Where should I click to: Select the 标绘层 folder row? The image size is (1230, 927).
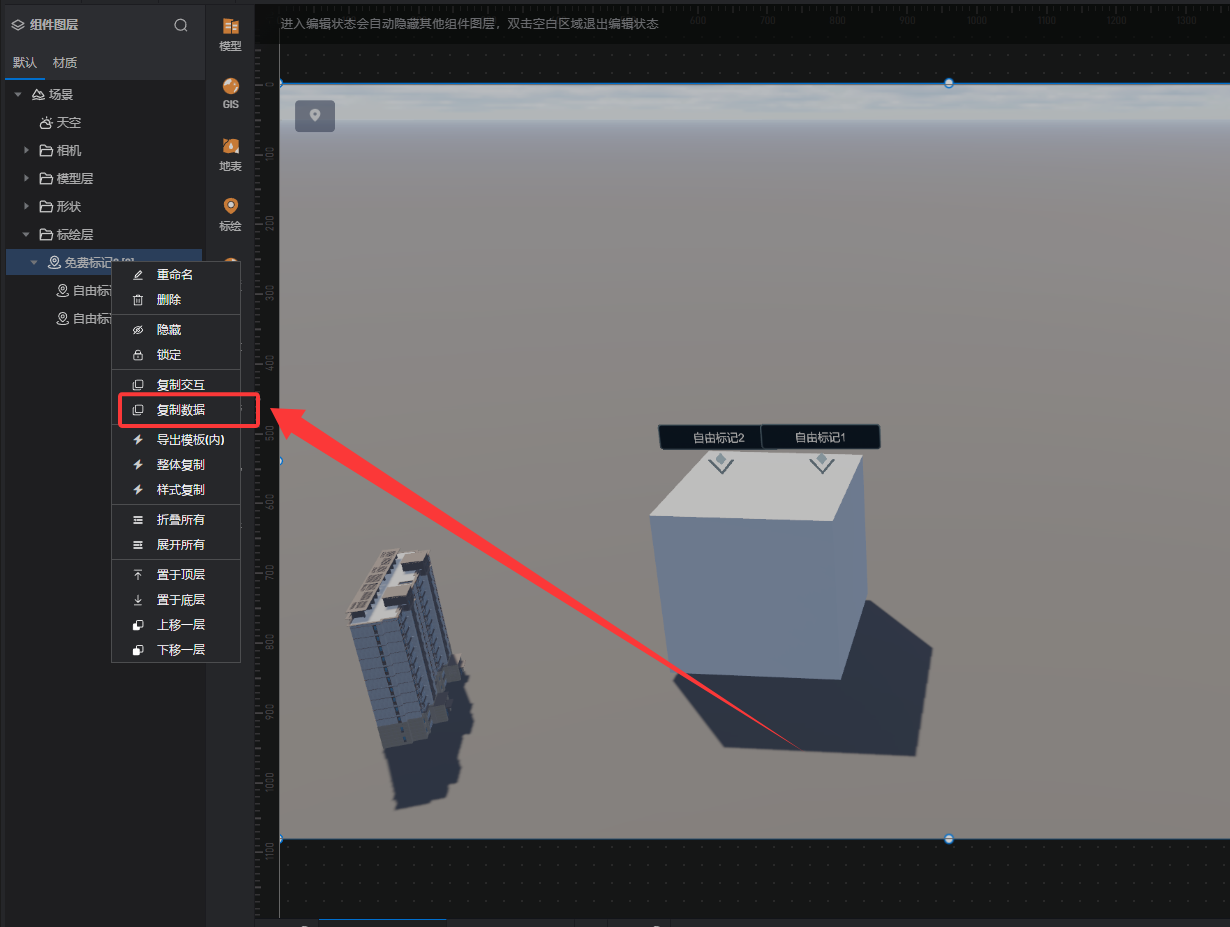(104, 234)
